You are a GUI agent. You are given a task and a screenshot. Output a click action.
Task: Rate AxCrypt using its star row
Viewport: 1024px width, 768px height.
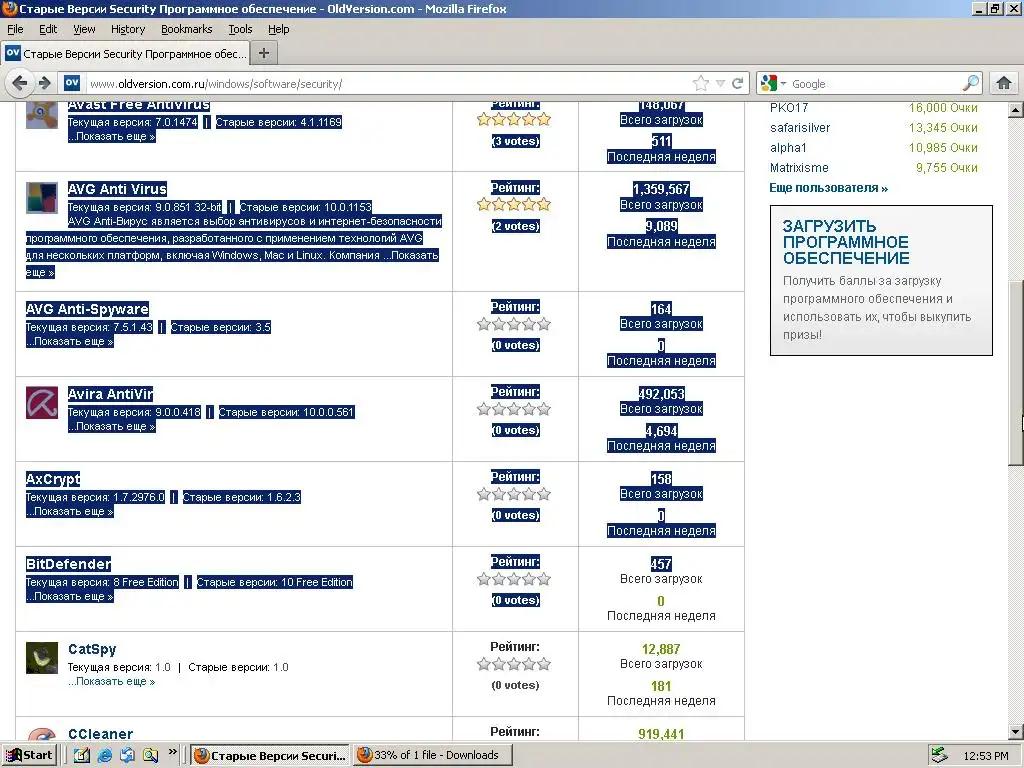click(x=514, y=494)
